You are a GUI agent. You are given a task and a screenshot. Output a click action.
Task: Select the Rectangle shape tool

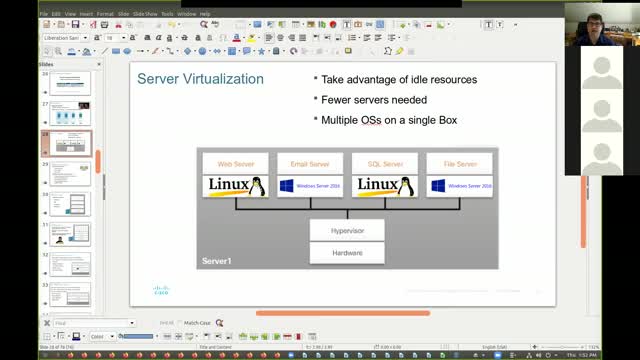point(116,51)
